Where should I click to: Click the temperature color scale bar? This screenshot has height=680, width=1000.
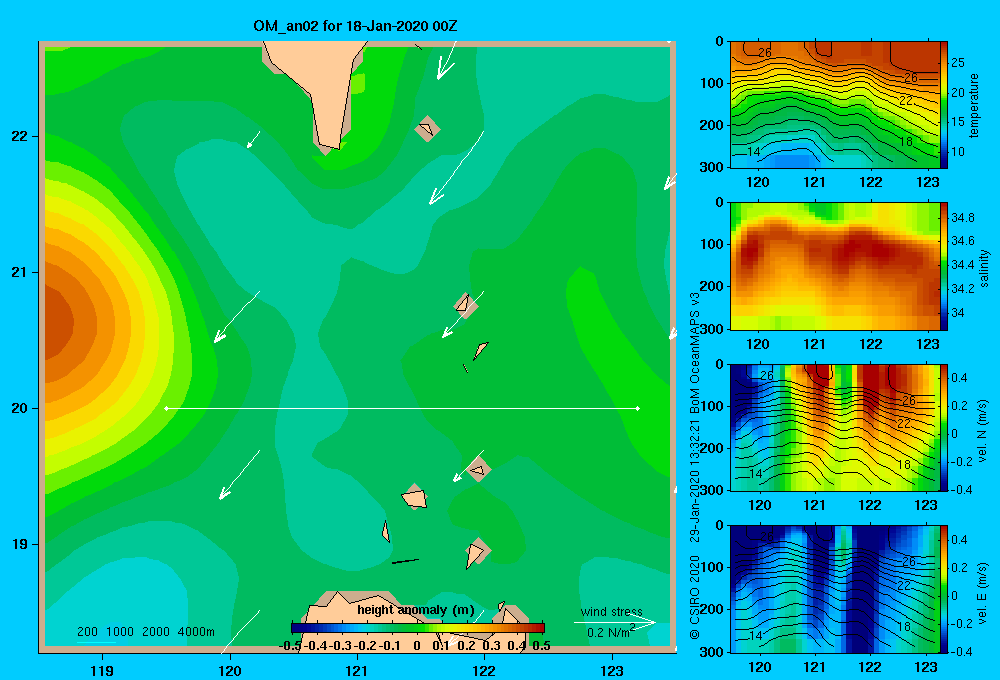pyautogui.click(x=944, y=105)
